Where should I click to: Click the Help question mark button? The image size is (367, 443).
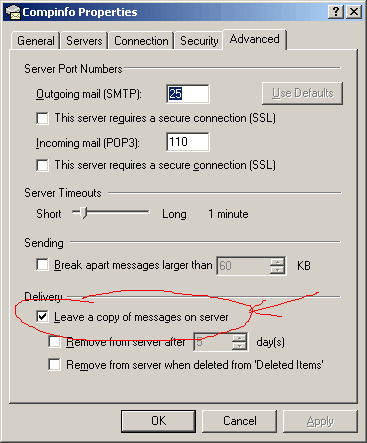[x=336, y=12]
